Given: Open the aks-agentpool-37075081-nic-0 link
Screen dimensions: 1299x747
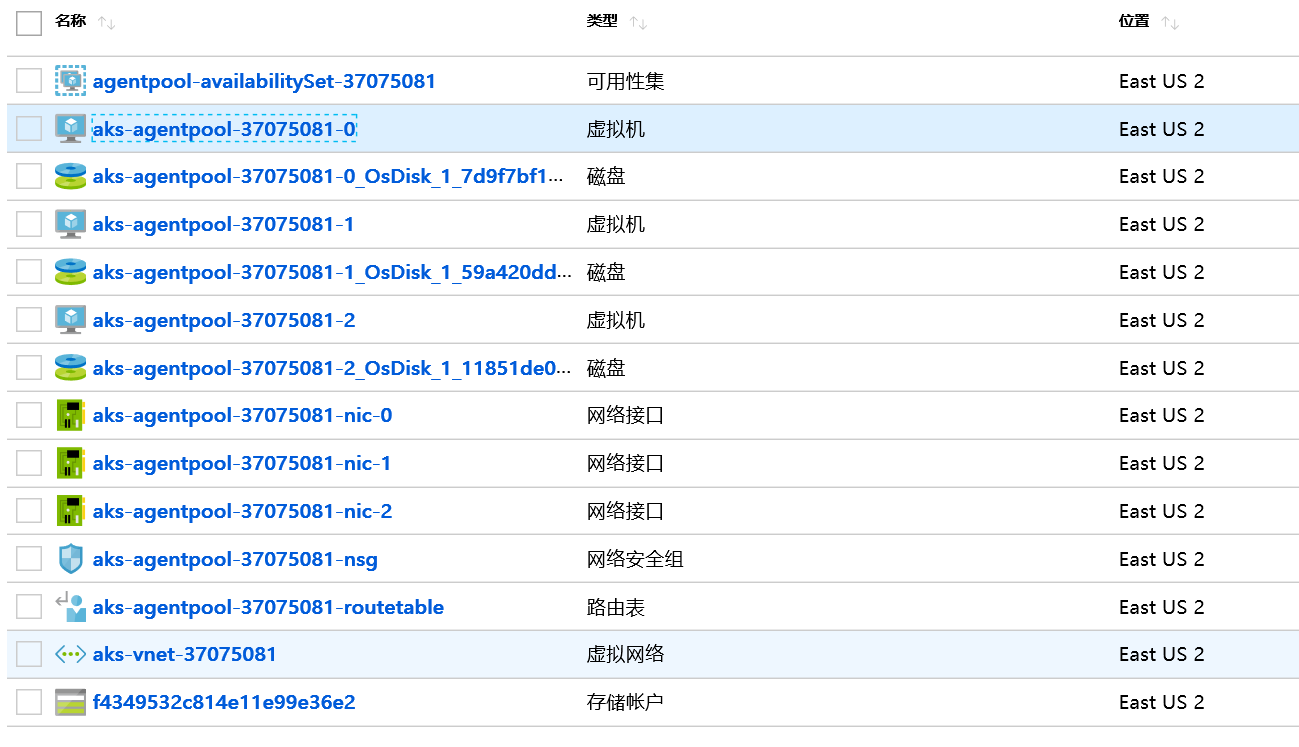Looking at the screenshot, I should click(x=242, y=416).
